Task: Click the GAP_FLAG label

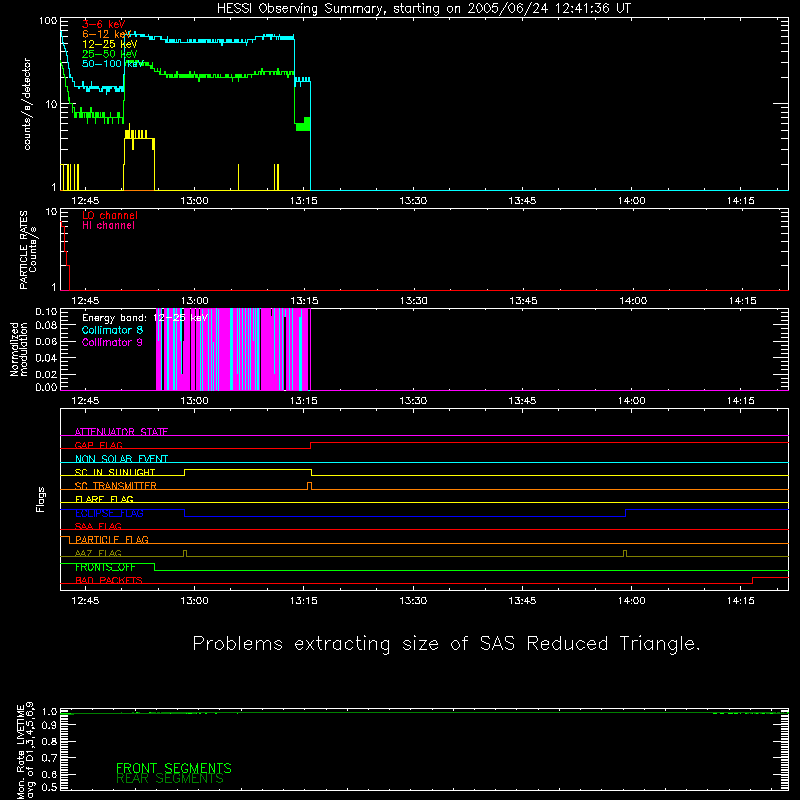Action: pos(98,445)
